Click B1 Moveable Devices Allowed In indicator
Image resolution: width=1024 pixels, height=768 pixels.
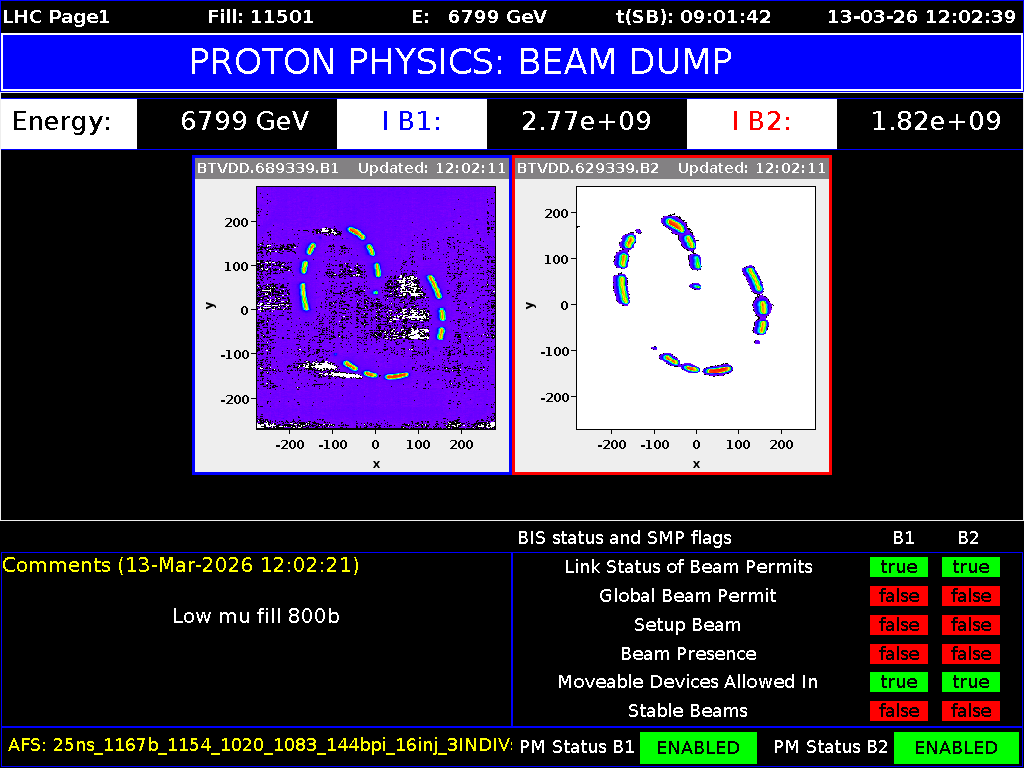[898, 682]
